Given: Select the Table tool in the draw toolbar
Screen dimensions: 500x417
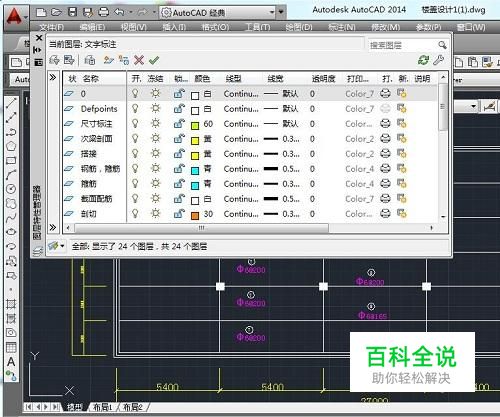Looking at the screenshot, I should click(x=11, y=347).
